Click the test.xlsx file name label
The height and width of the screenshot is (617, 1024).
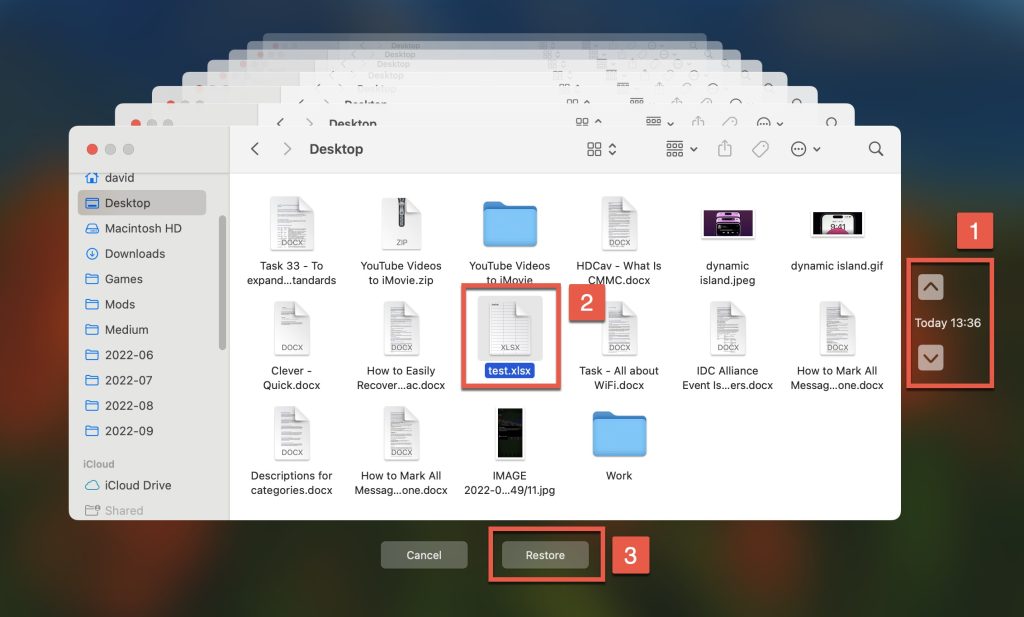pos(509,371)
